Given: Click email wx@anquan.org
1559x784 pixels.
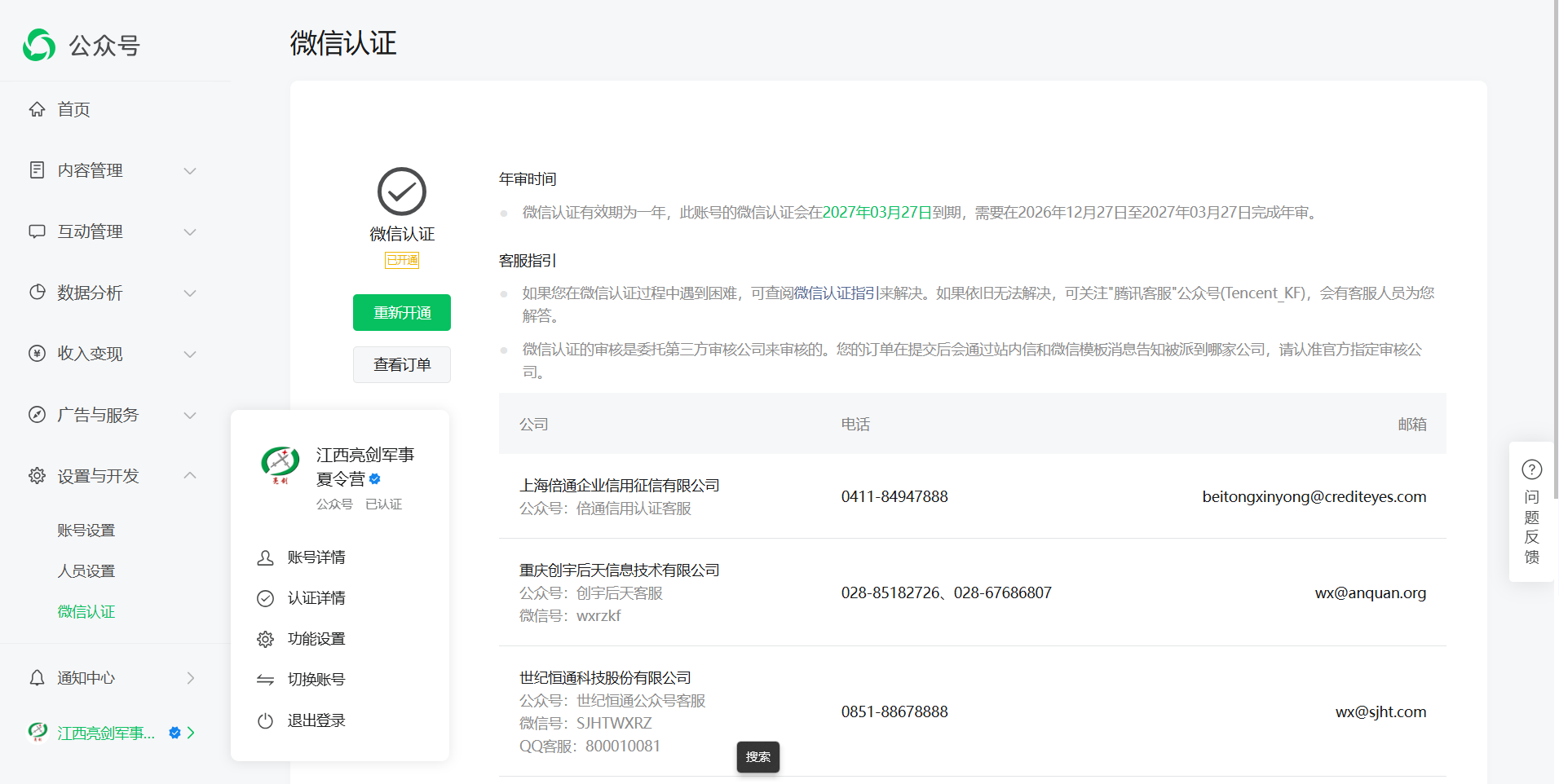Looking at the screenshot, I should [x=1371, y=592].
